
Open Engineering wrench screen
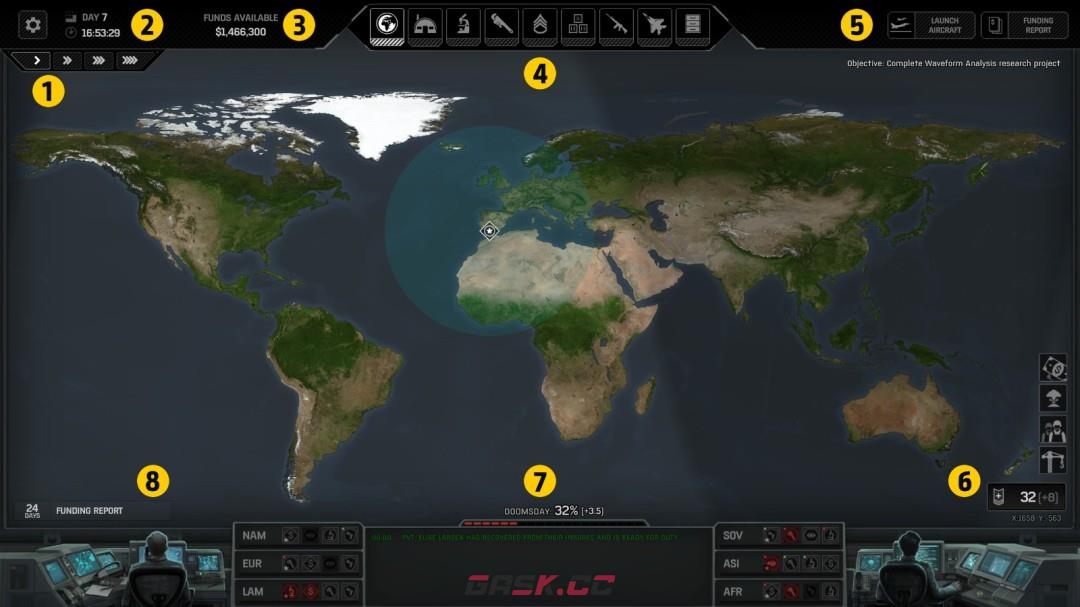pos(501,26)
